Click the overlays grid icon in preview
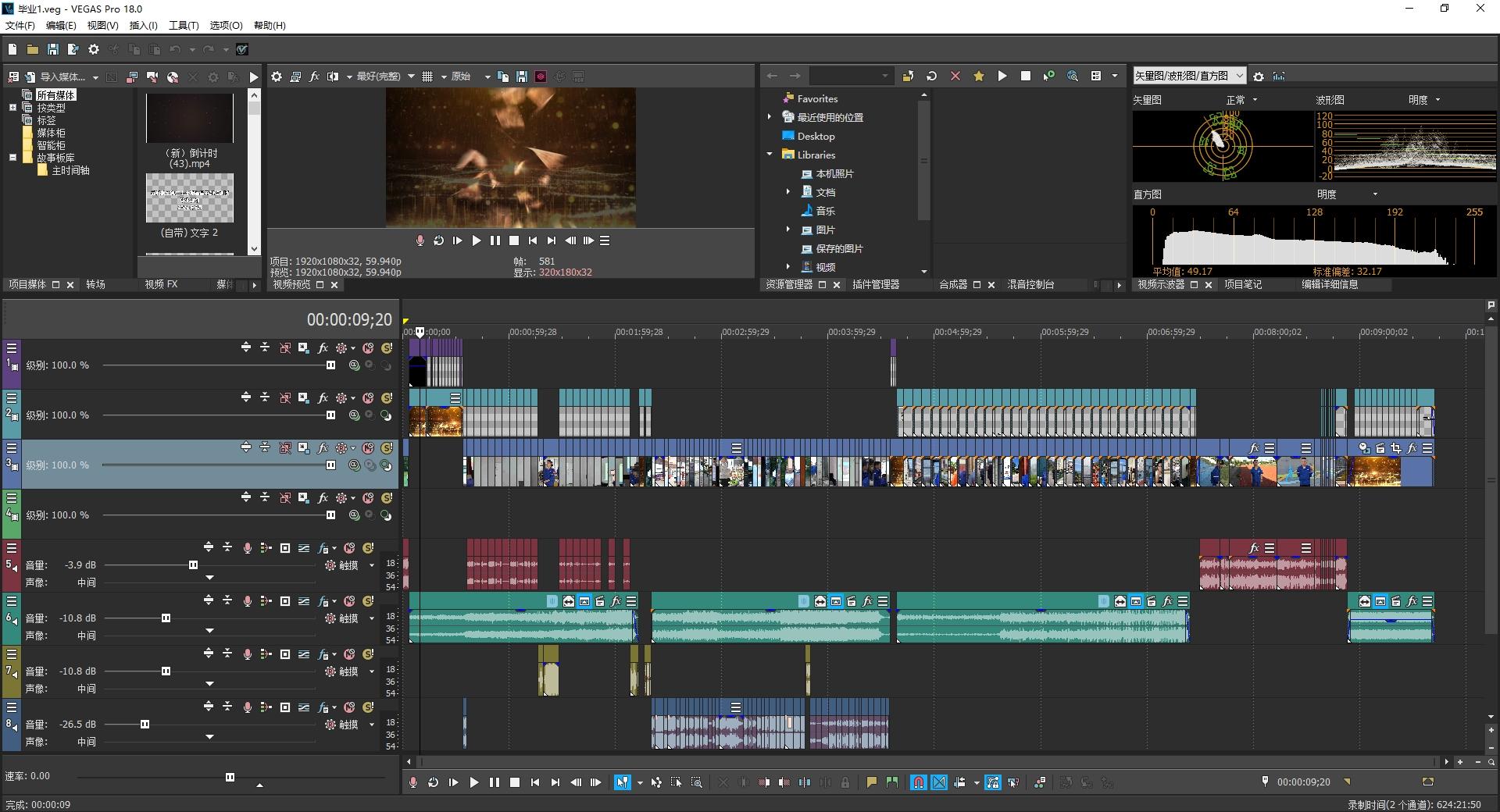The image size is (1500, 812). (x=427, y=77)
